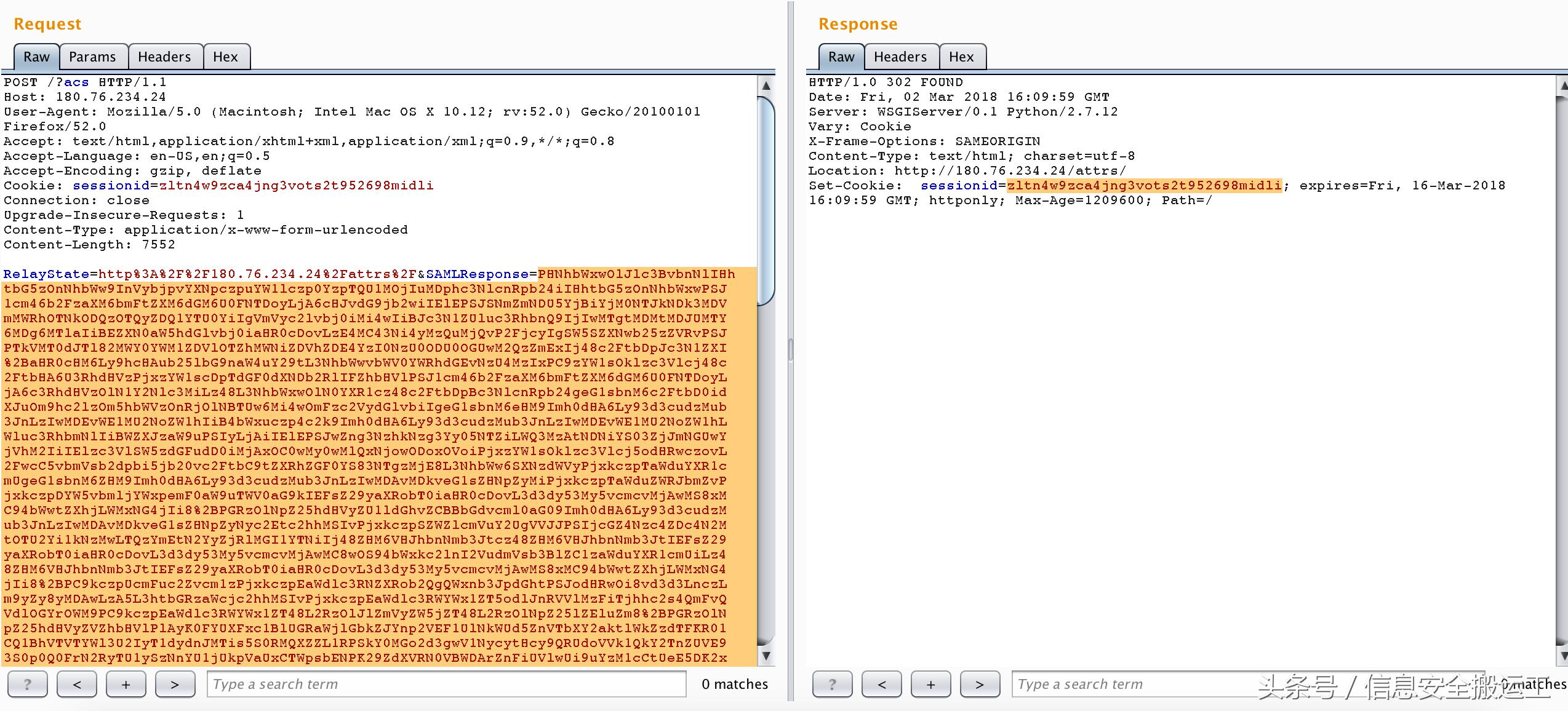The width and height of the screenshot is (1568, 711).
Task: Open the Headers tab in Response panel
Action: (900, 56)
